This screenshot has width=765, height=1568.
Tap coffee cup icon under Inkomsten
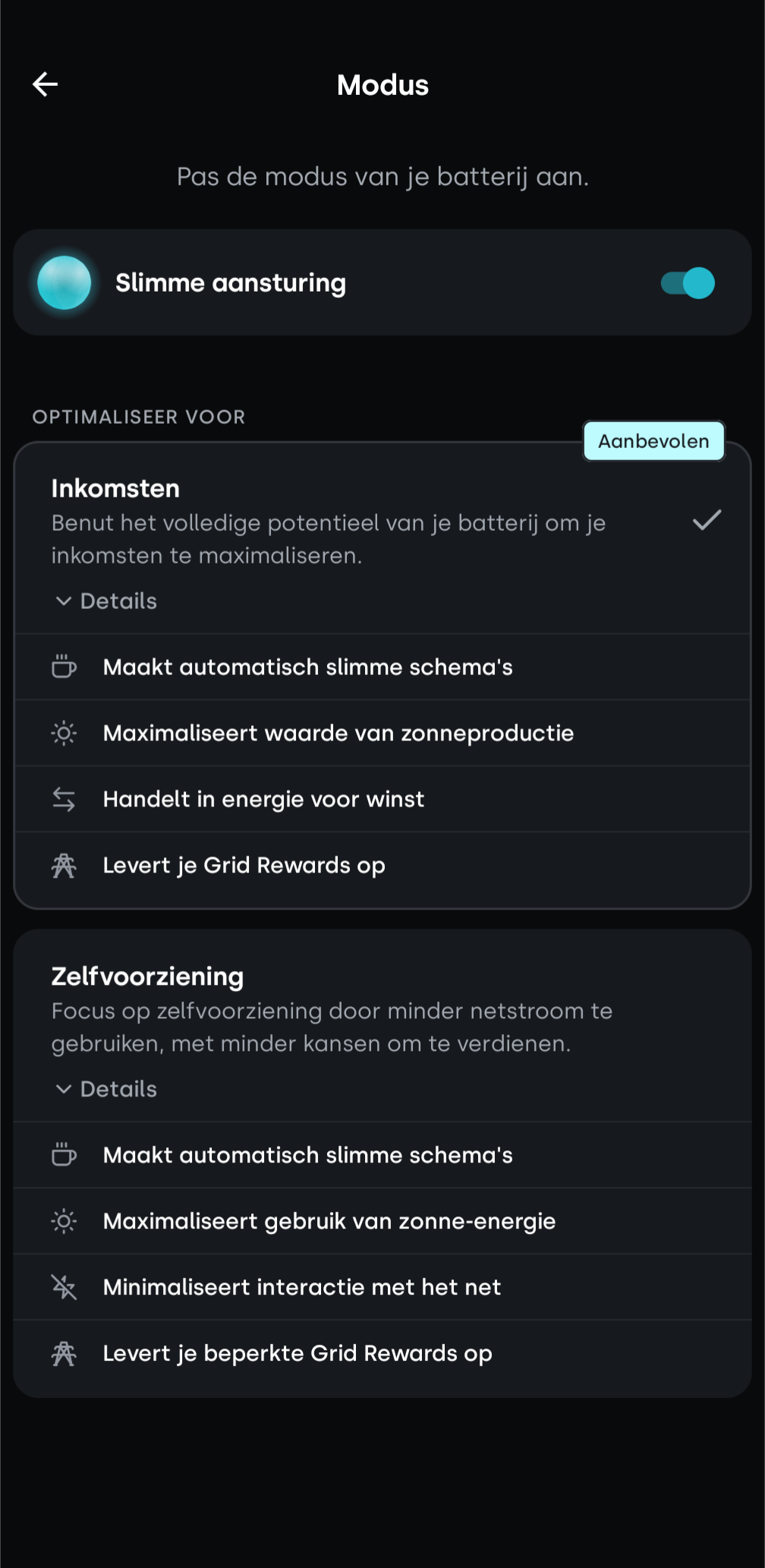coord(64,667)
